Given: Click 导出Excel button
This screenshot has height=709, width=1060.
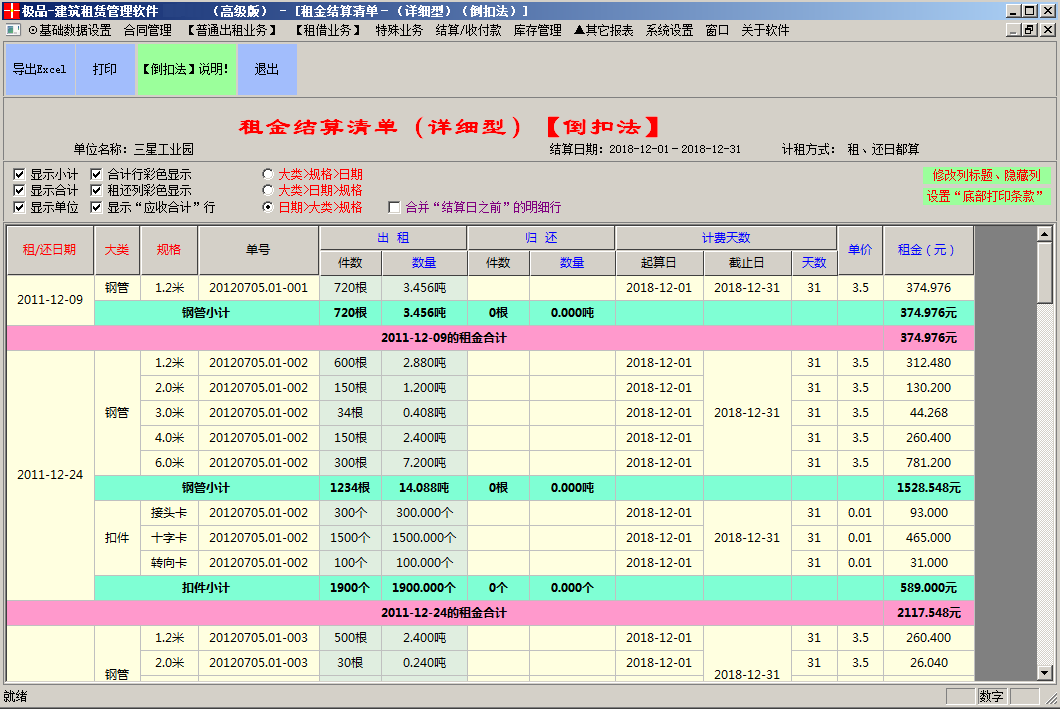Looking at the screenshot, I should [40, 69].
